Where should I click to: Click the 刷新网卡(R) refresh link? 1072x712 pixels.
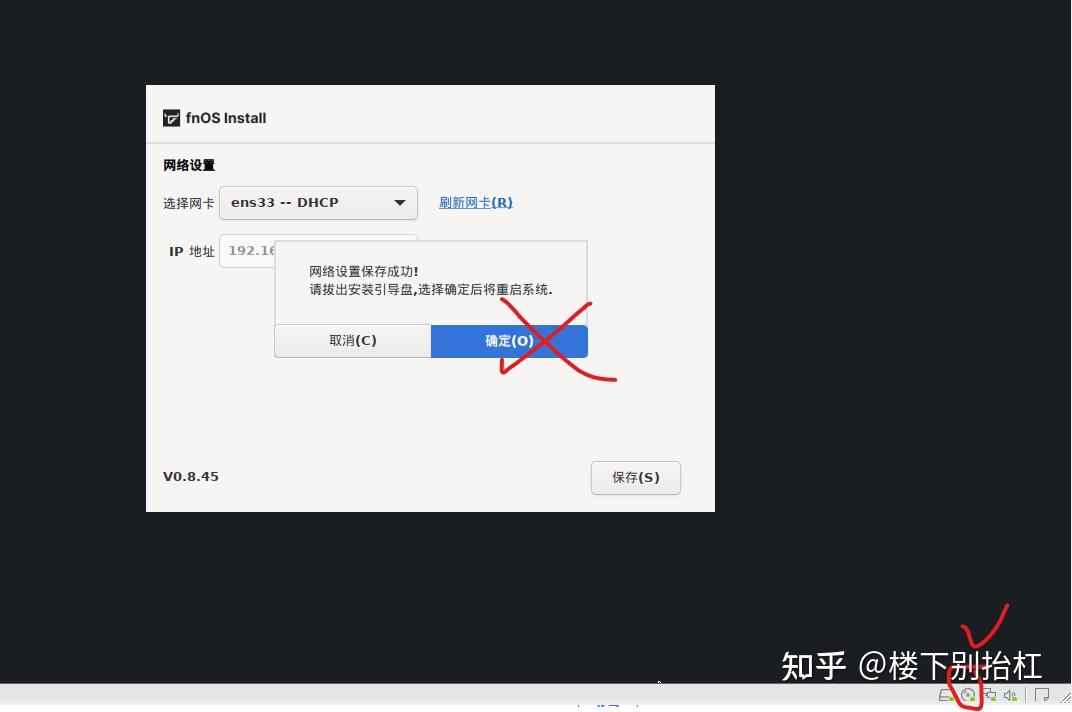pos(476,202)
